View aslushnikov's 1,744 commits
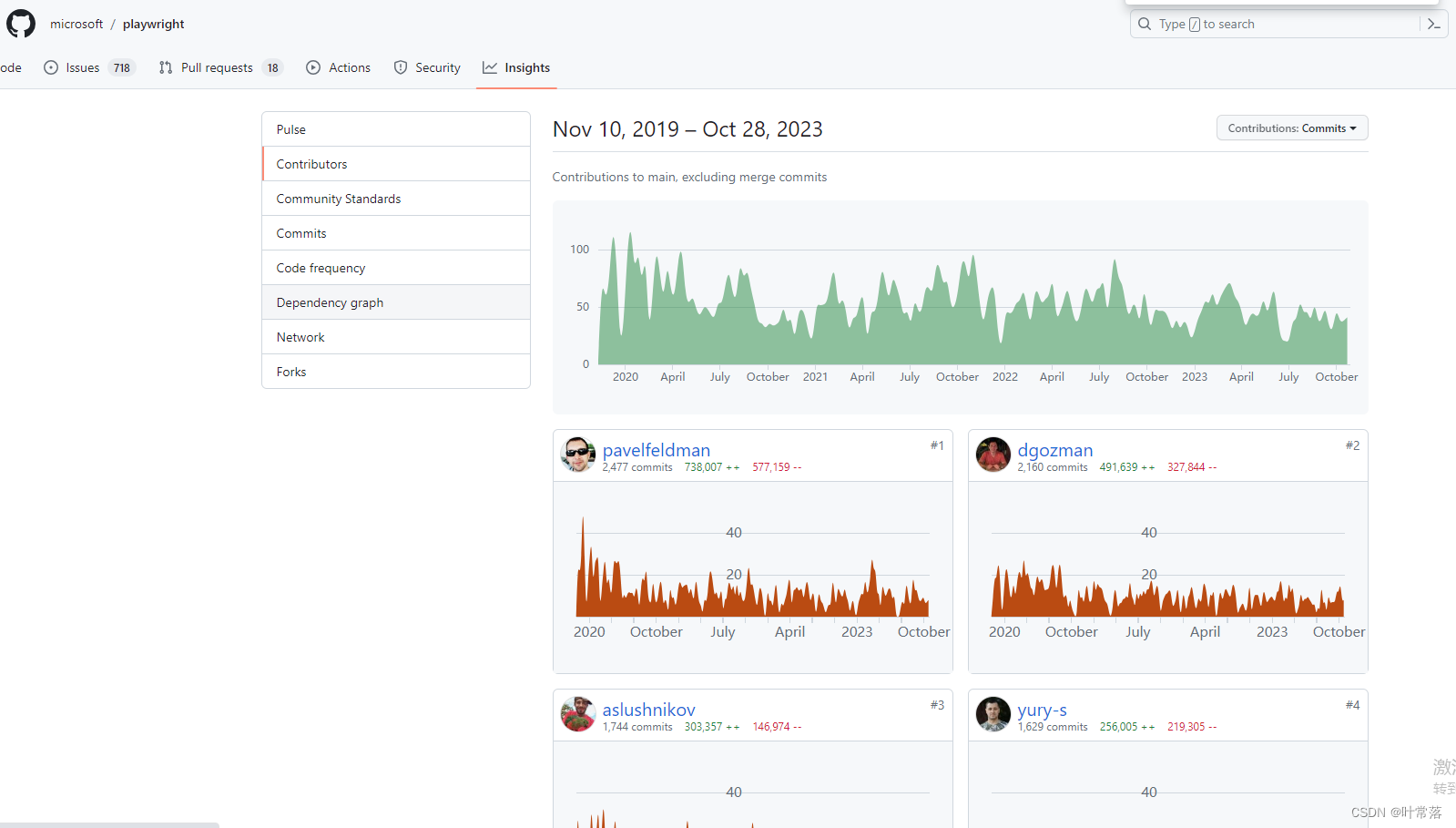 [x=637, y=727]
